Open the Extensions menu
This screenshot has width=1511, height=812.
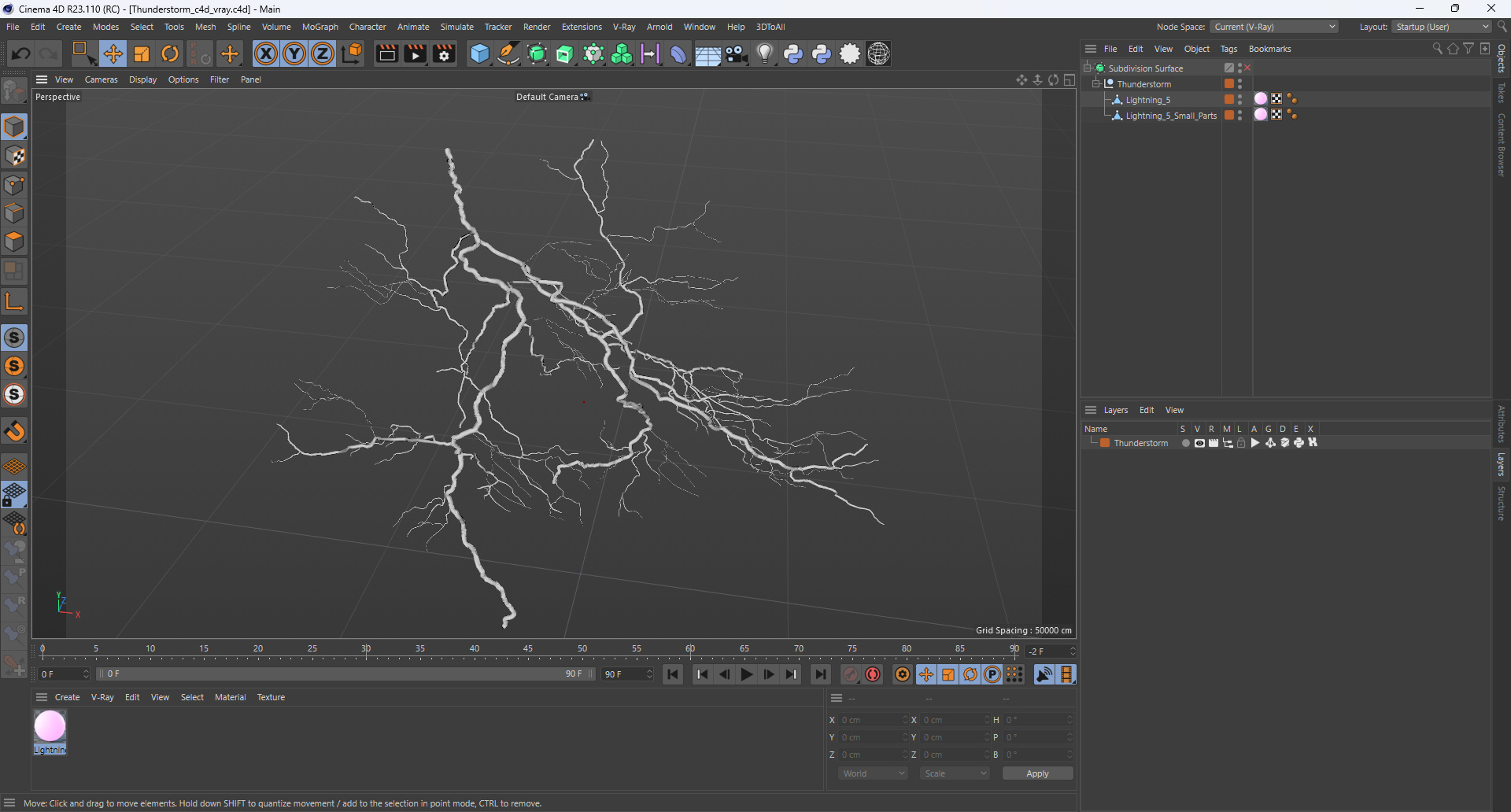pyautogui.click(x=582, y=27)
